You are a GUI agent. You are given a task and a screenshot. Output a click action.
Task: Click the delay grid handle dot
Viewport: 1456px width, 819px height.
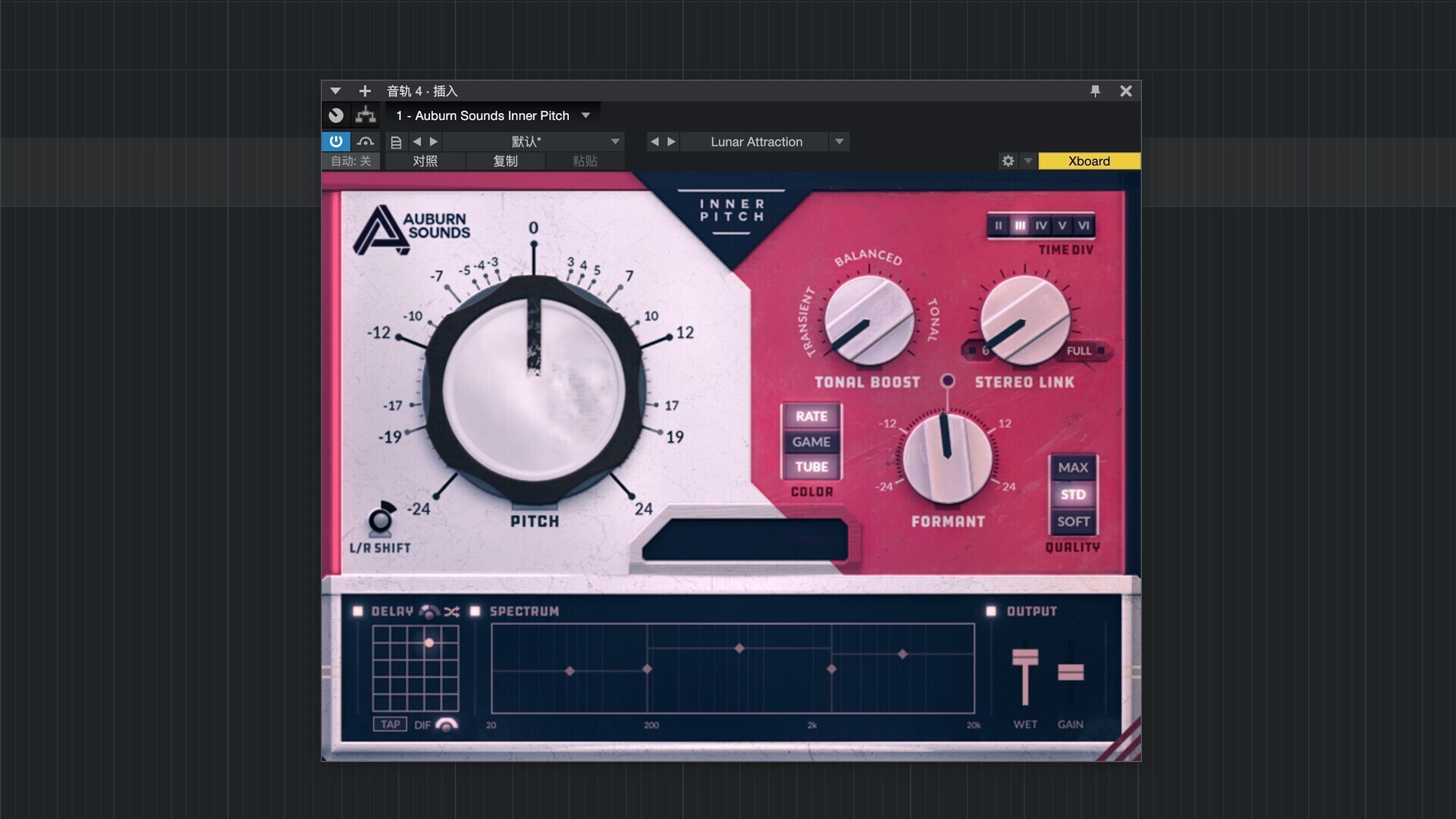point(429,643)
